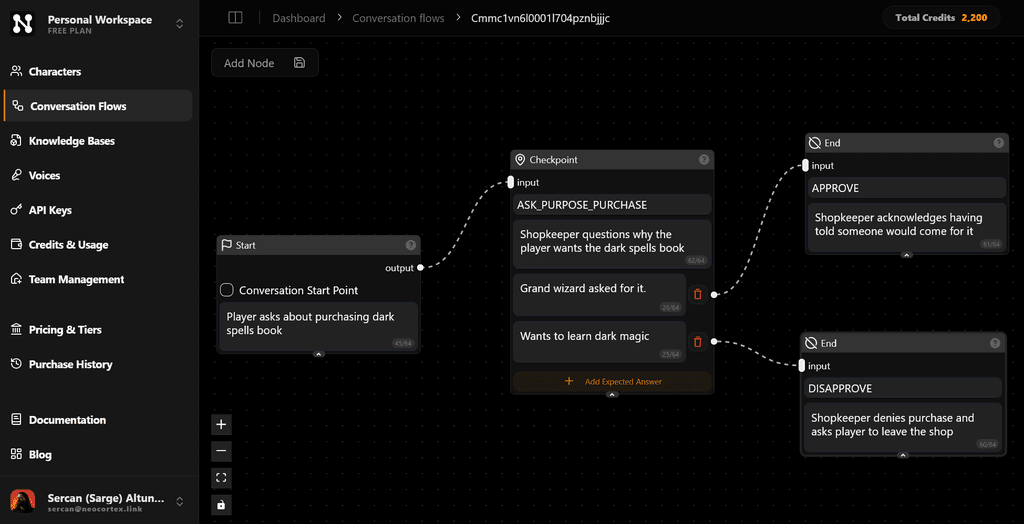Collapse the APPROVE End node
The image size is (1024, 524).
(906, 255)
